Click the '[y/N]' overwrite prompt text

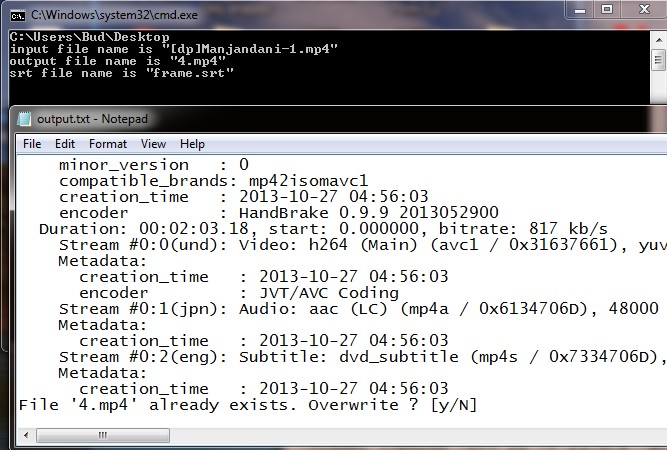(453, 404)
